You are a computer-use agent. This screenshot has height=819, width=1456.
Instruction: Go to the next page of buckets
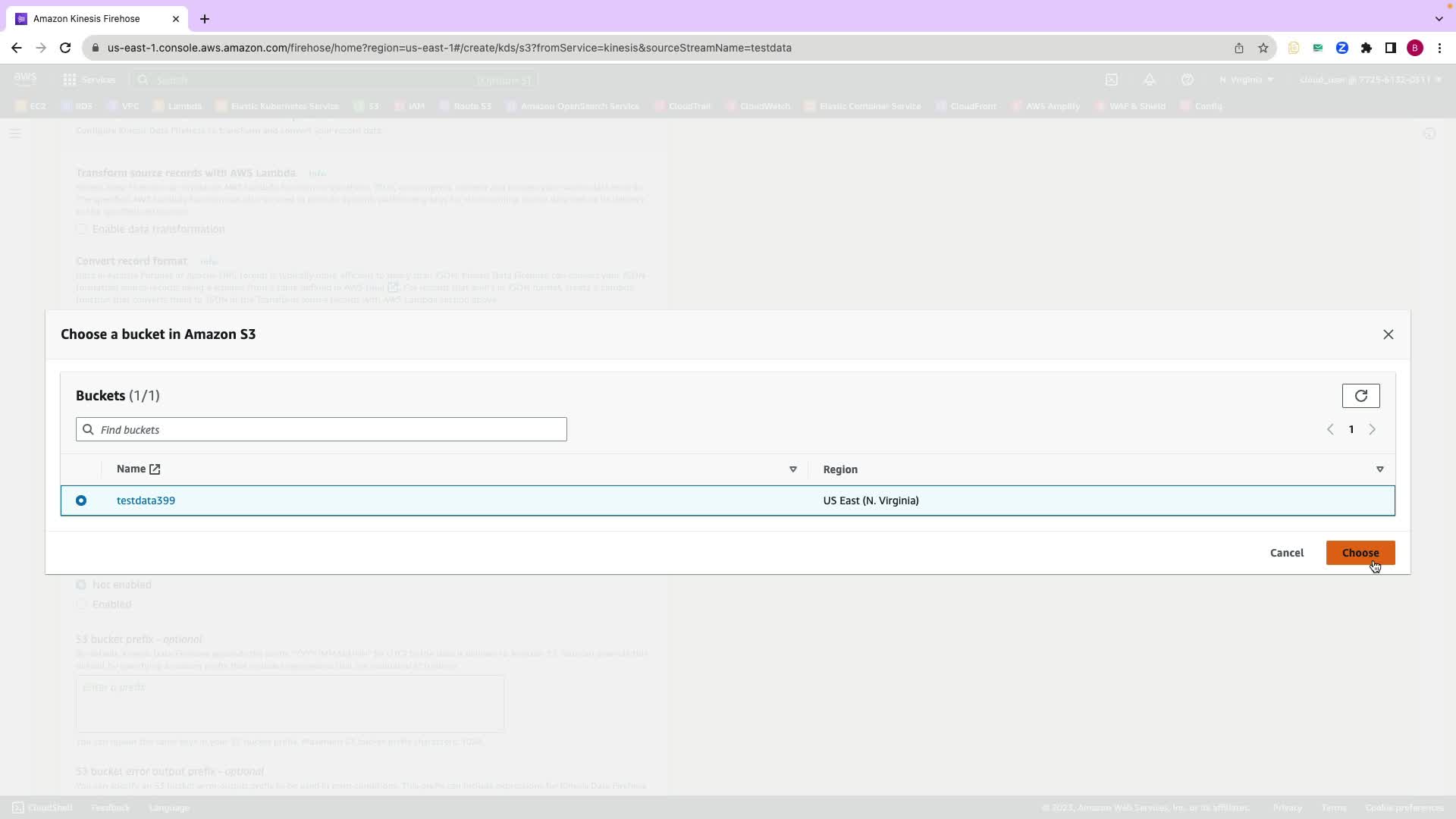[1372, 430]
